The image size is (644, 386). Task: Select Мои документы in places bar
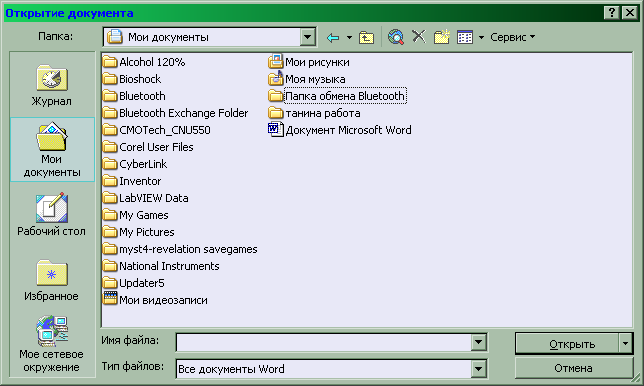(x=52, y=149)
